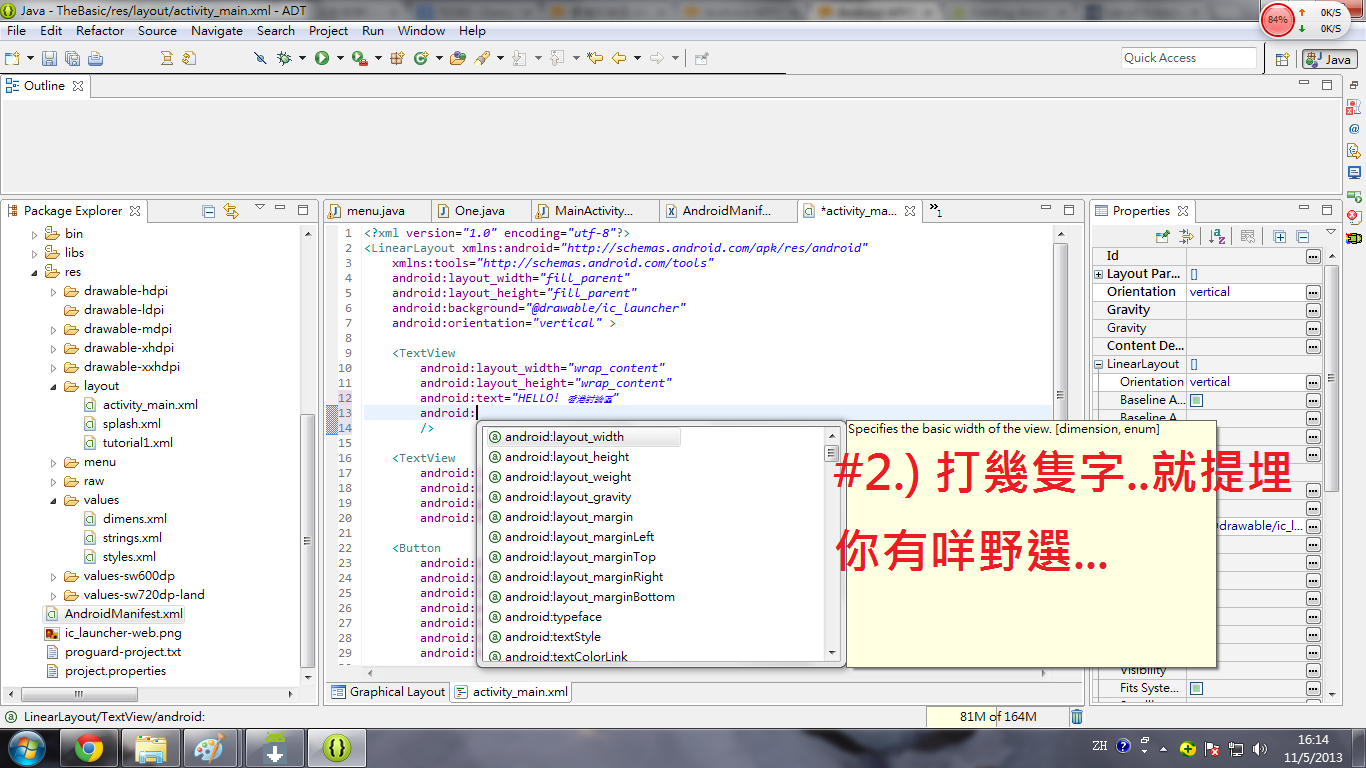Run the project with green Run icon
Screen dimensions: 1366x768
[322, 58]
